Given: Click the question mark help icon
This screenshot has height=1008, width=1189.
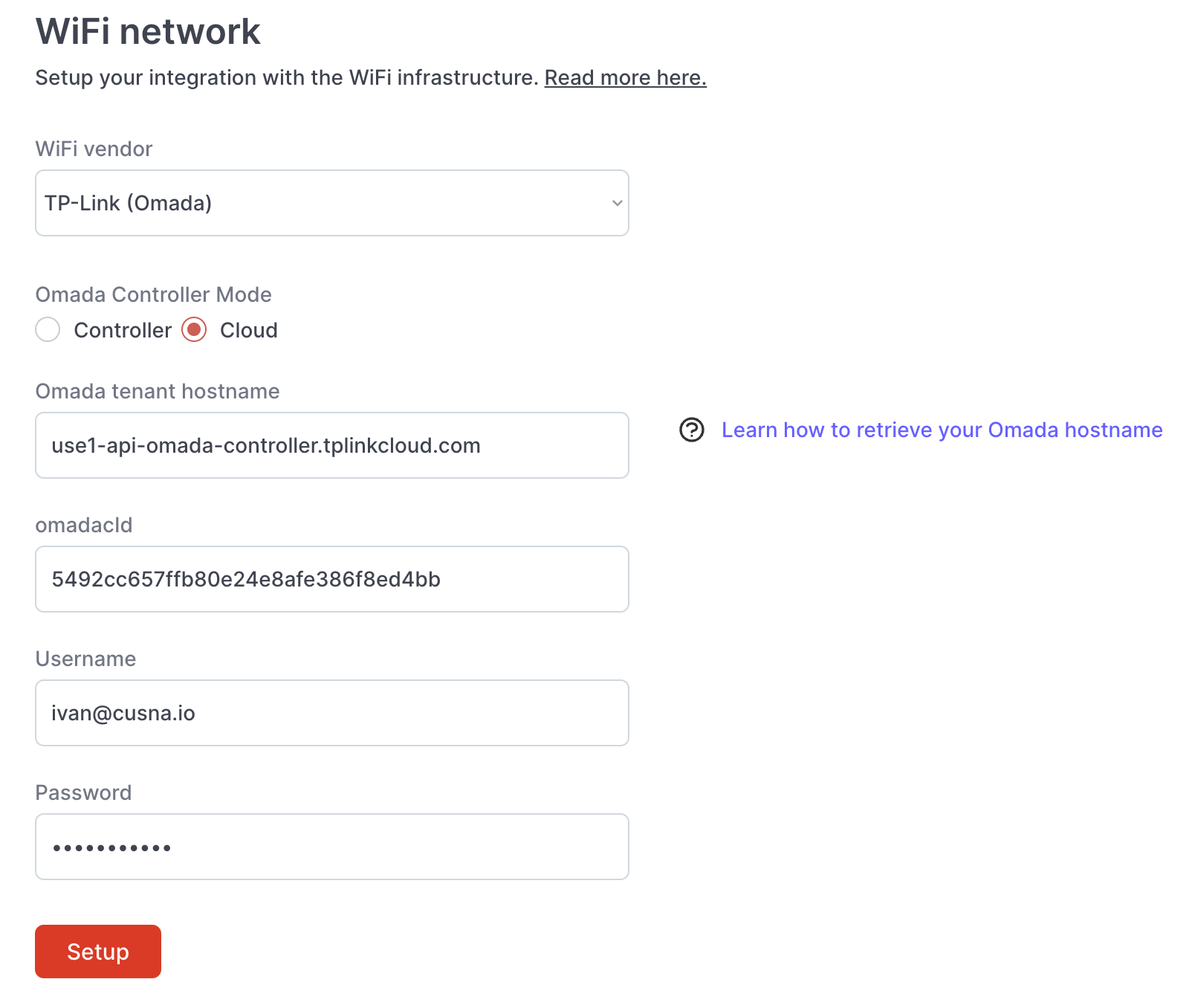Looking at the screenshot, I should (691, 430).
